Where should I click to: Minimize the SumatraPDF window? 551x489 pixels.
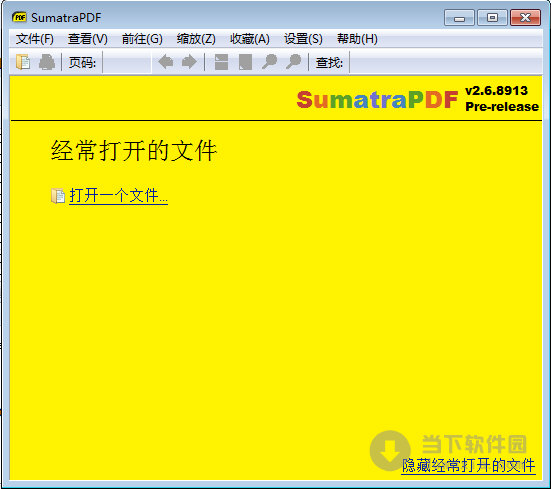(459, 18)
